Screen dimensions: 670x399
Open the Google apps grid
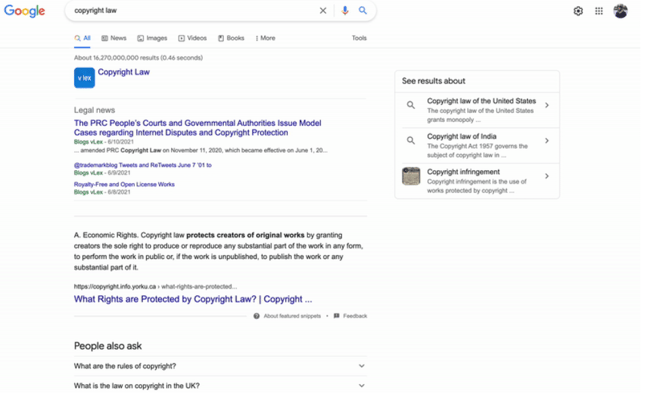click(599, 11)
